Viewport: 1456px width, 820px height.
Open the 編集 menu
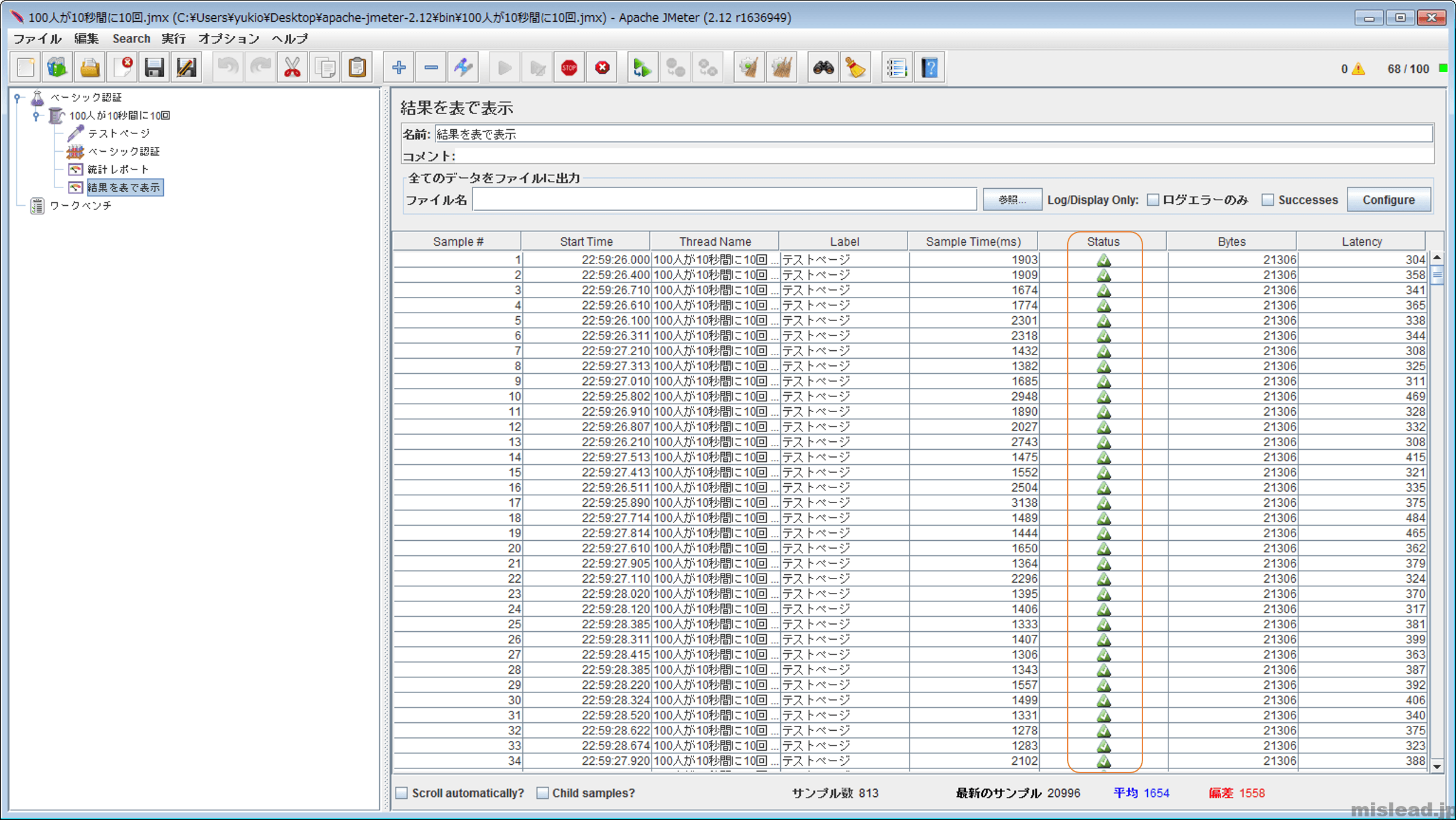coord(86,38)
